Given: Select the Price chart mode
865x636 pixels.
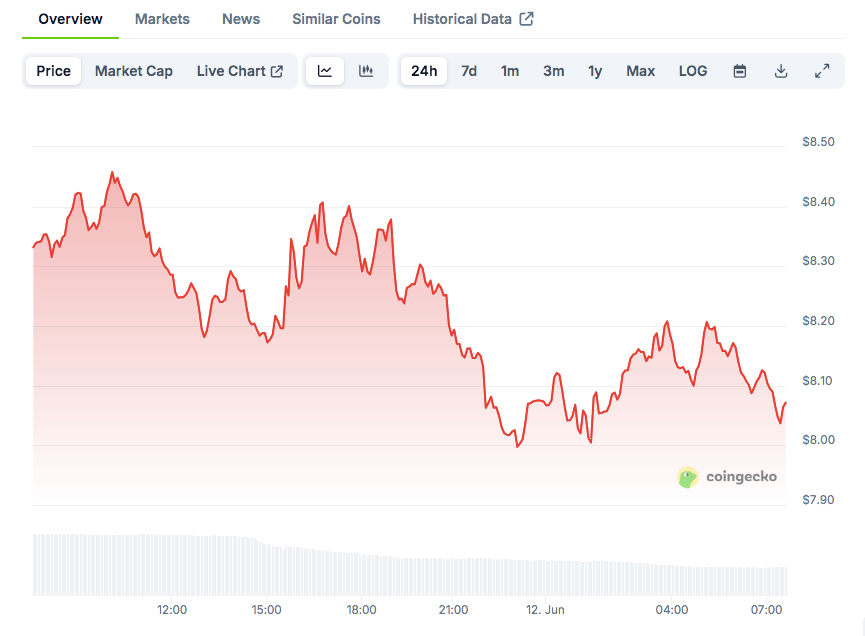Looking at the screenshot, I should click(x=54, y=71).
